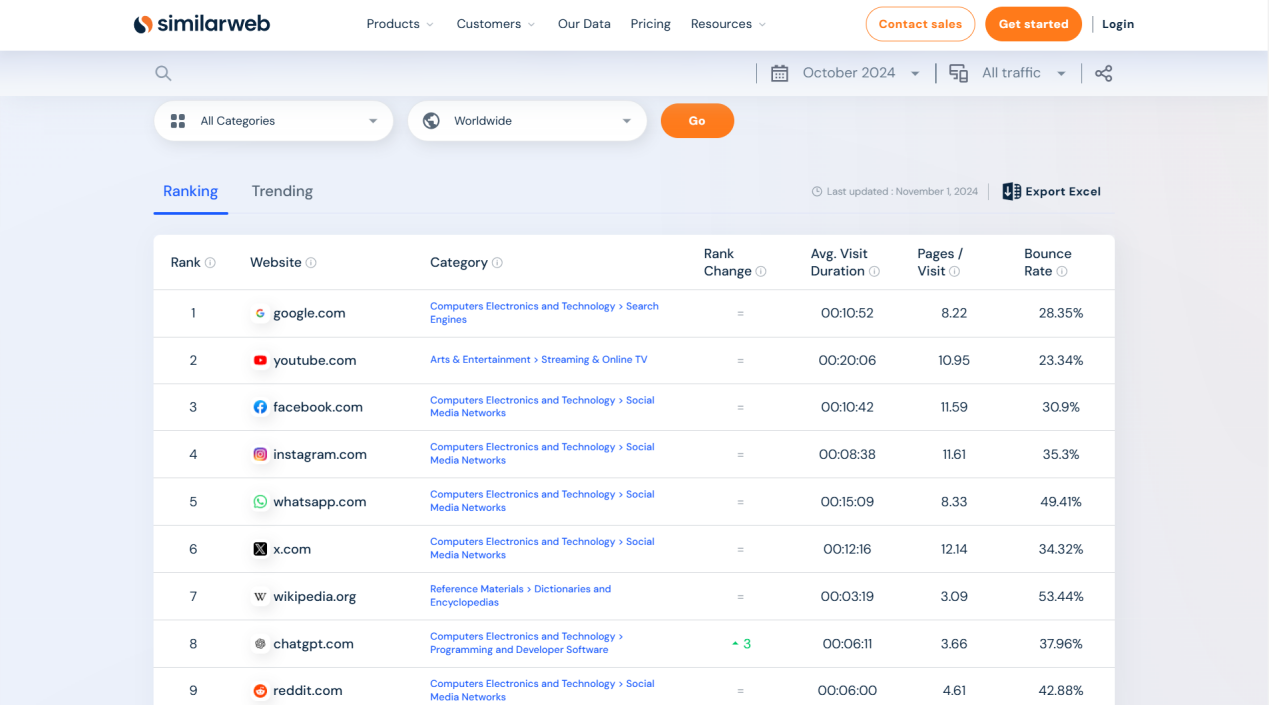Image resolution: width=1269 pixels, height=705 pixels.
Task: Click the devices icon beside All traffic
Action: click(x=958, y=73)
